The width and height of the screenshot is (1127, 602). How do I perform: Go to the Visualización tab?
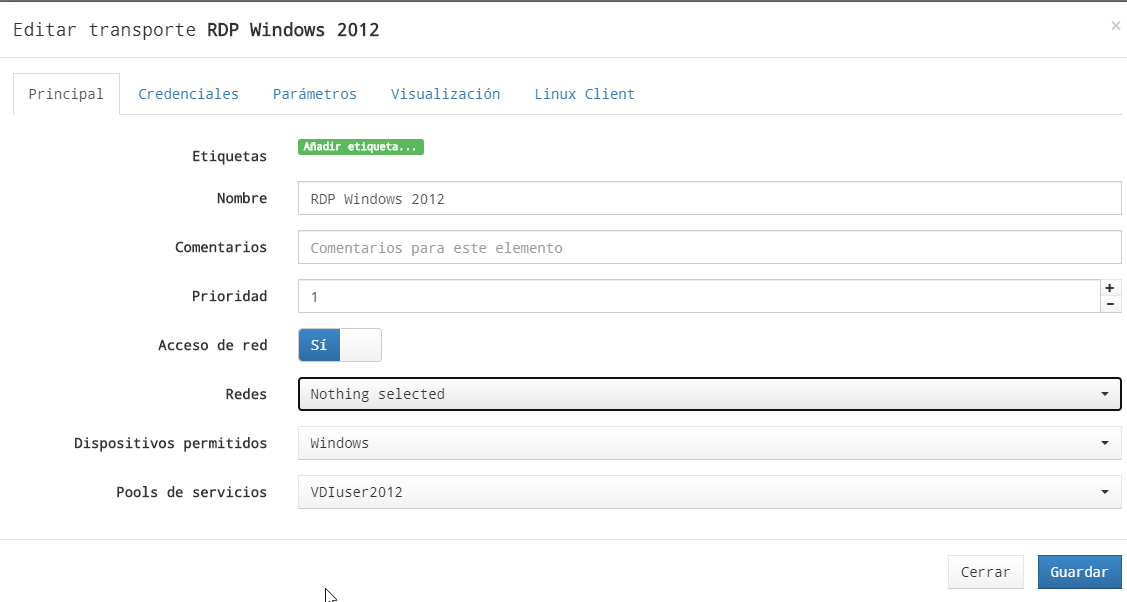click(445, 94)
